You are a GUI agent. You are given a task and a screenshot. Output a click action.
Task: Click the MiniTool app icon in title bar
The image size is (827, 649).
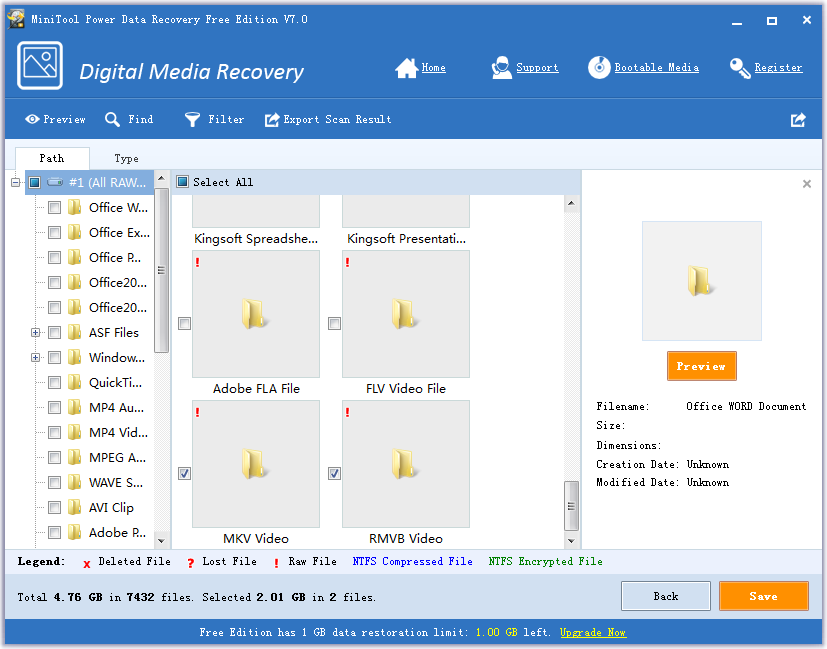[x=16, y=20]
